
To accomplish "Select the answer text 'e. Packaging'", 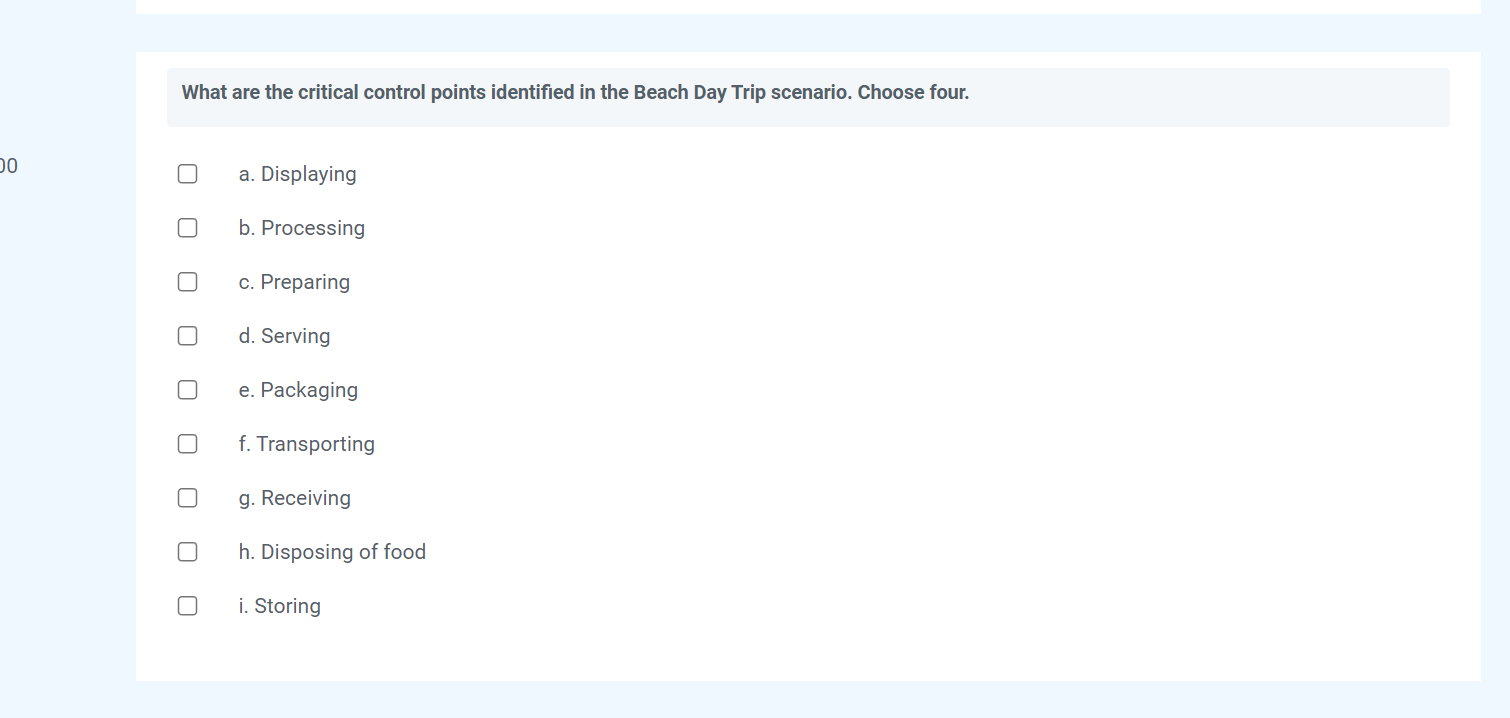I will [298, 389].
